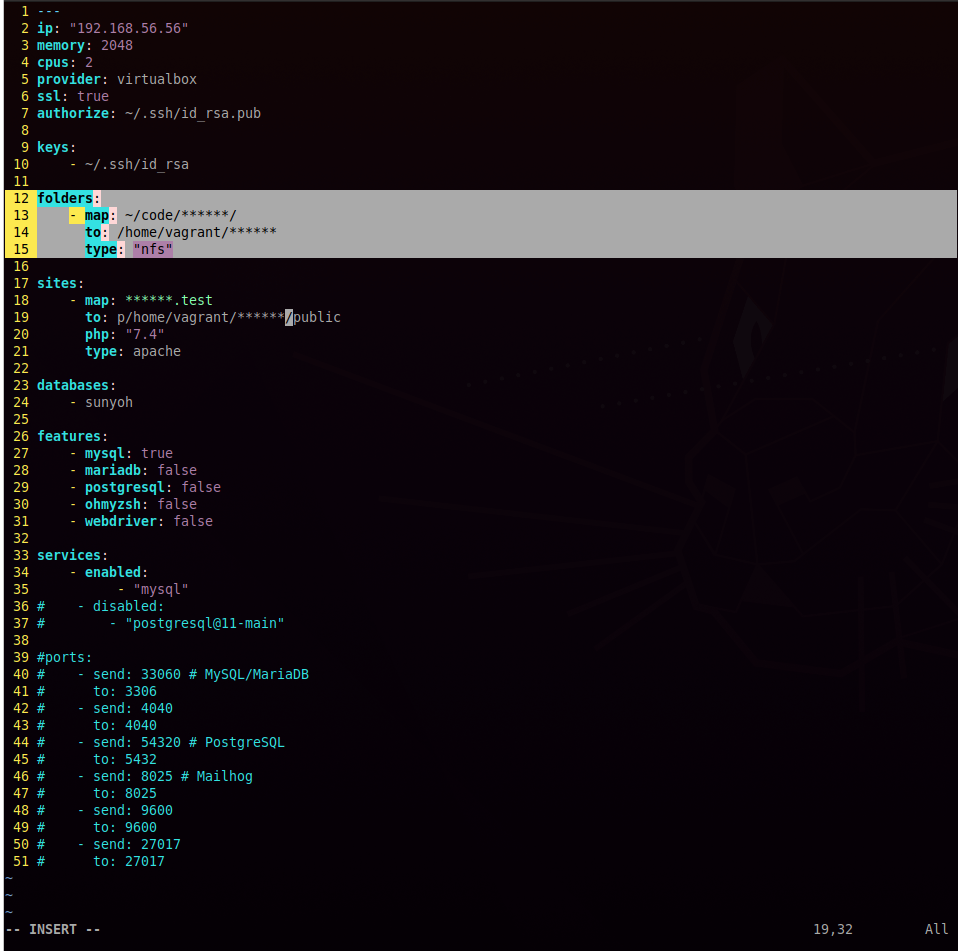
Task: Click line number 51 in the gutter
Action: pyautogui.click(x=21, y=861)
